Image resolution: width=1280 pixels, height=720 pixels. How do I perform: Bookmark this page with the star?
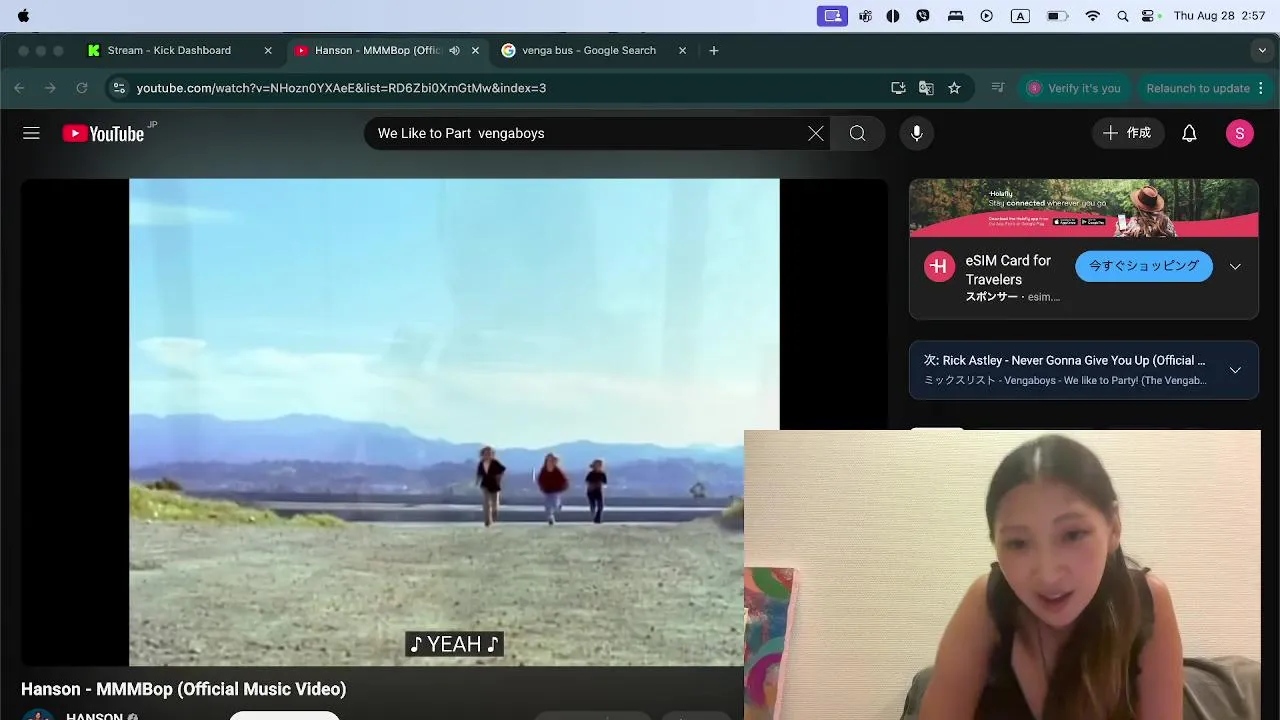[x=954, y=88]
